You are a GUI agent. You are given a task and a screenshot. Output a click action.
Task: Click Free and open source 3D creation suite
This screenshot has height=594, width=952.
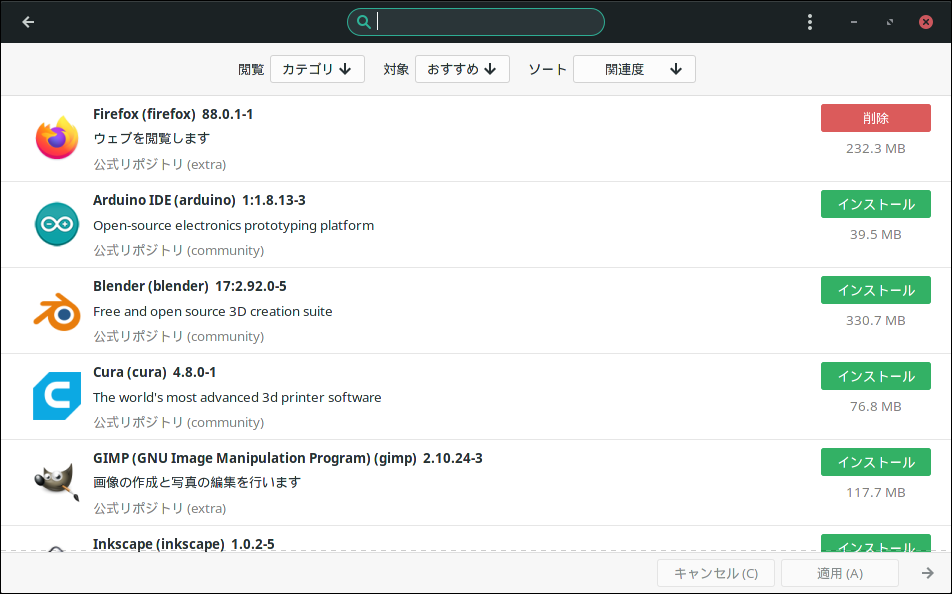pyautogui.click(x=212, y=312)
